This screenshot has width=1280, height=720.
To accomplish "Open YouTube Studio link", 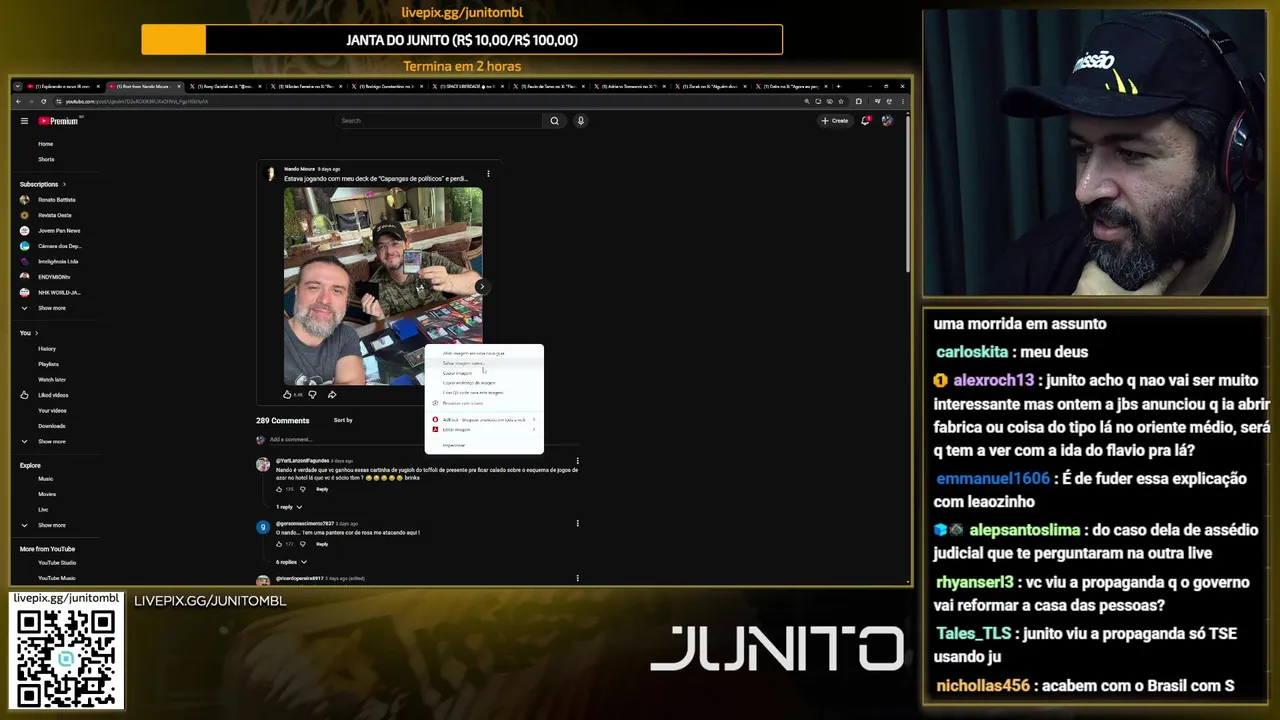I will [x=56, y=563].
